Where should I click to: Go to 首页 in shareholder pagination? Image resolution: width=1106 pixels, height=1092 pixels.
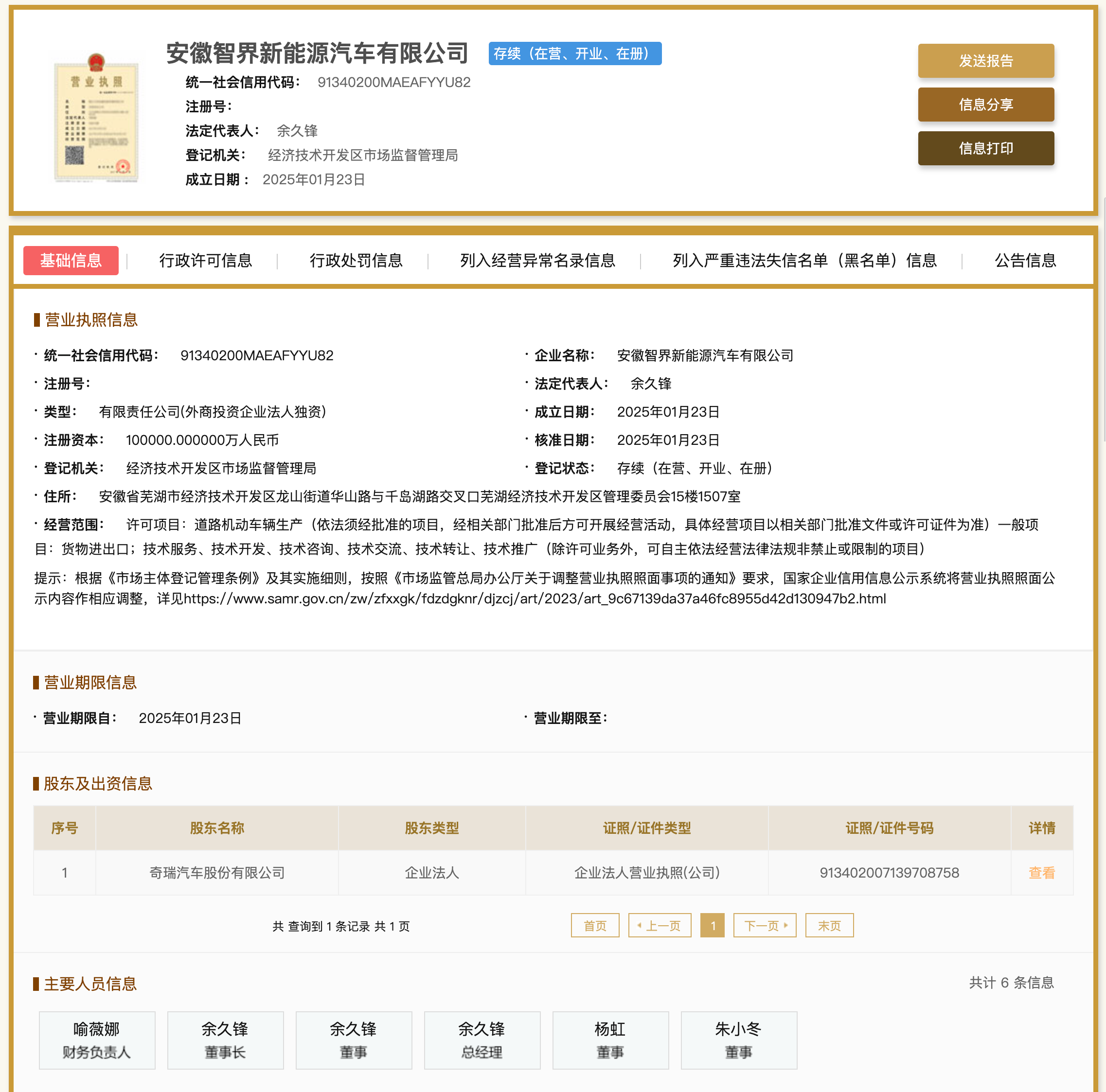click(x=595, y=925)
